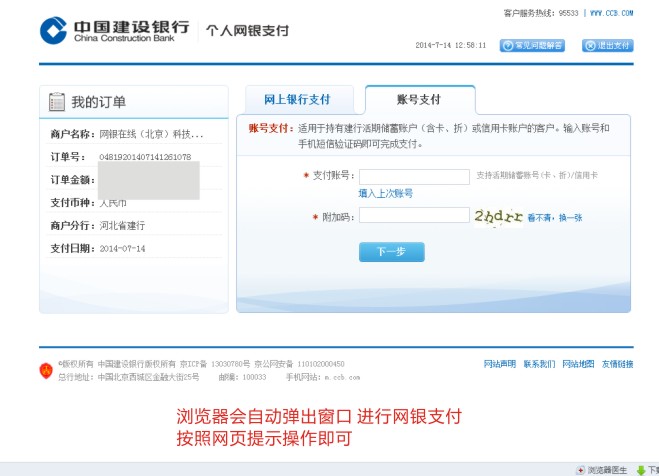Switch to the 网上银行支付 tab
The image size is (659, 476).
tap(296, 100)
